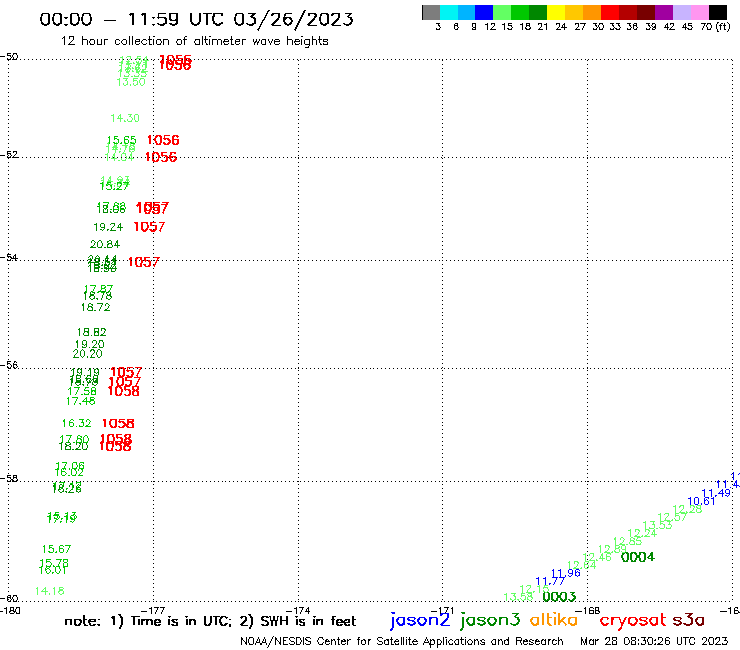The width and height of the screenshot is (740, 650).
Task: Select the longitude axis label -174
Action: coord(298,610)
